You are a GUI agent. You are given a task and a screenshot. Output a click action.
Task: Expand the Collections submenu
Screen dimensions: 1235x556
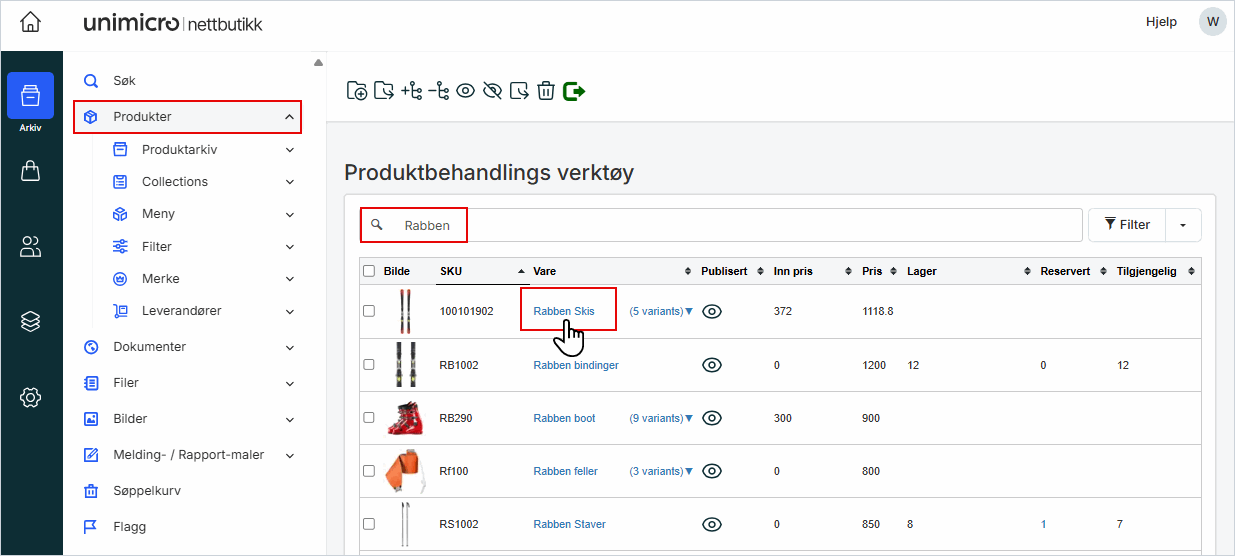click(290, 182)
